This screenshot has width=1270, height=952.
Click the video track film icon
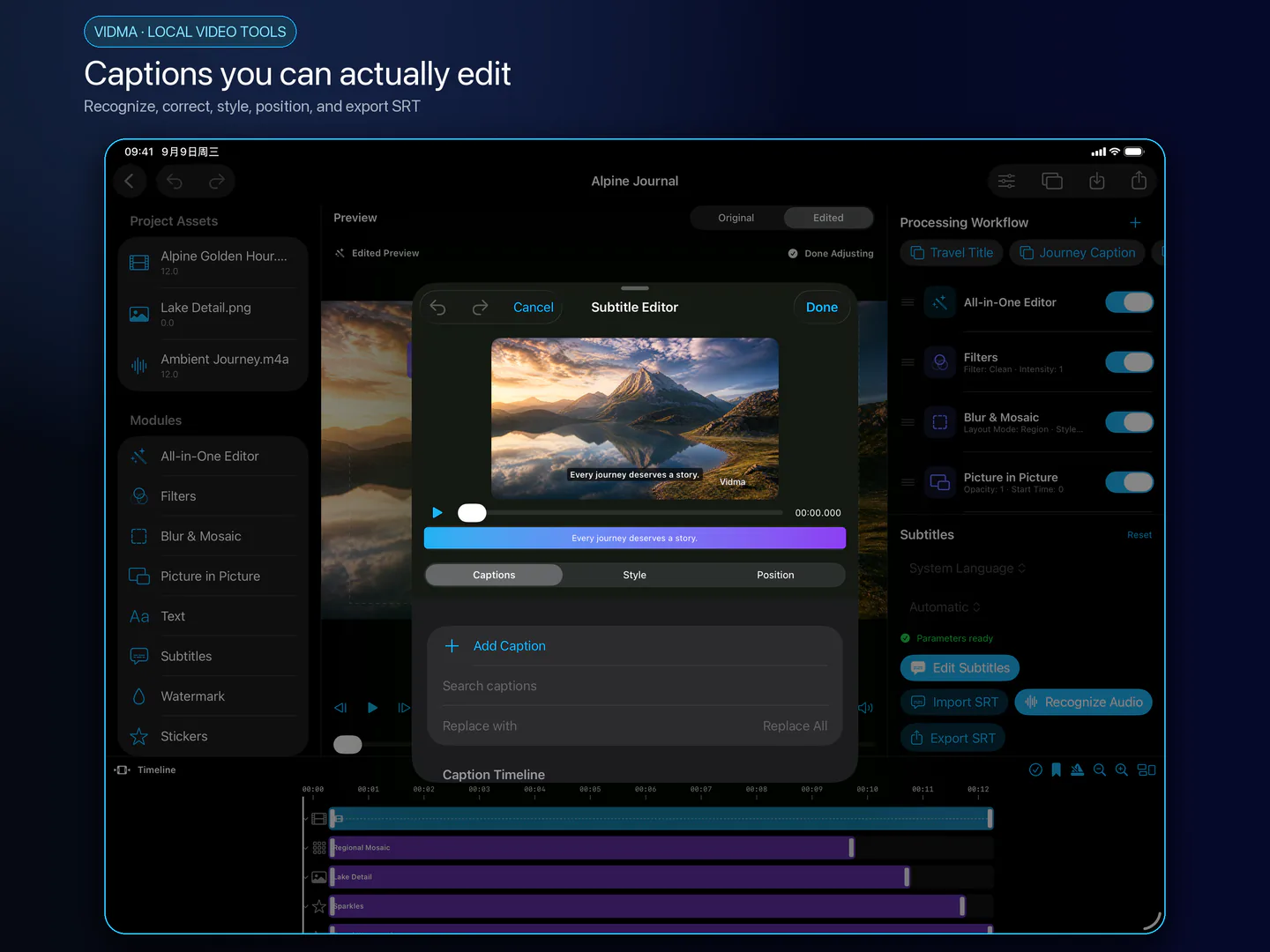point(319,819)
